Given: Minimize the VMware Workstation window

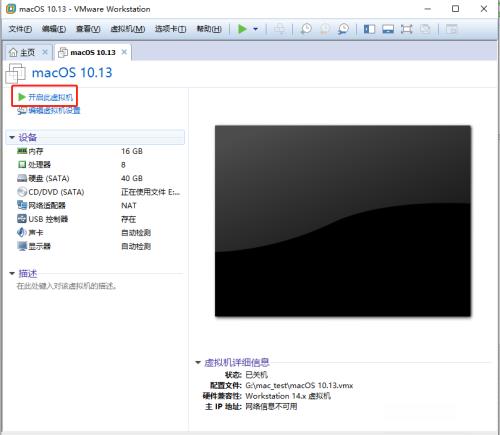Looking at the screenshot, I should tap(428, 9).
